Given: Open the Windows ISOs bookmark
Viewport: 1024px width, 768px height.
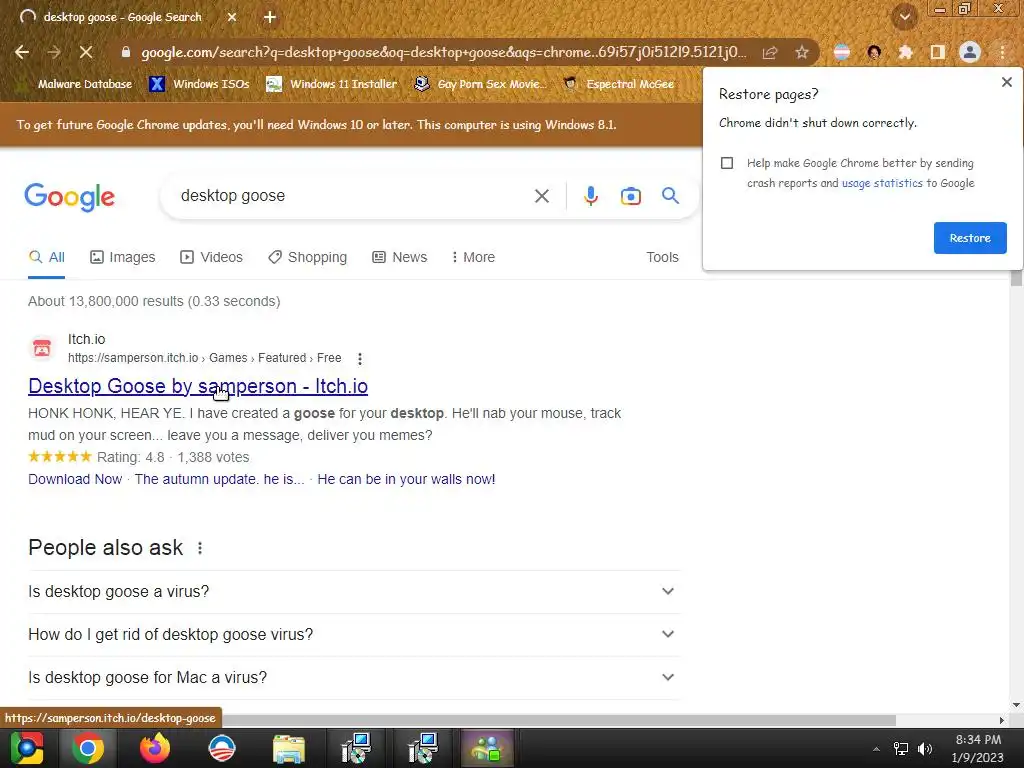Looking at the screenshot, I should click(x=199, y=84).
